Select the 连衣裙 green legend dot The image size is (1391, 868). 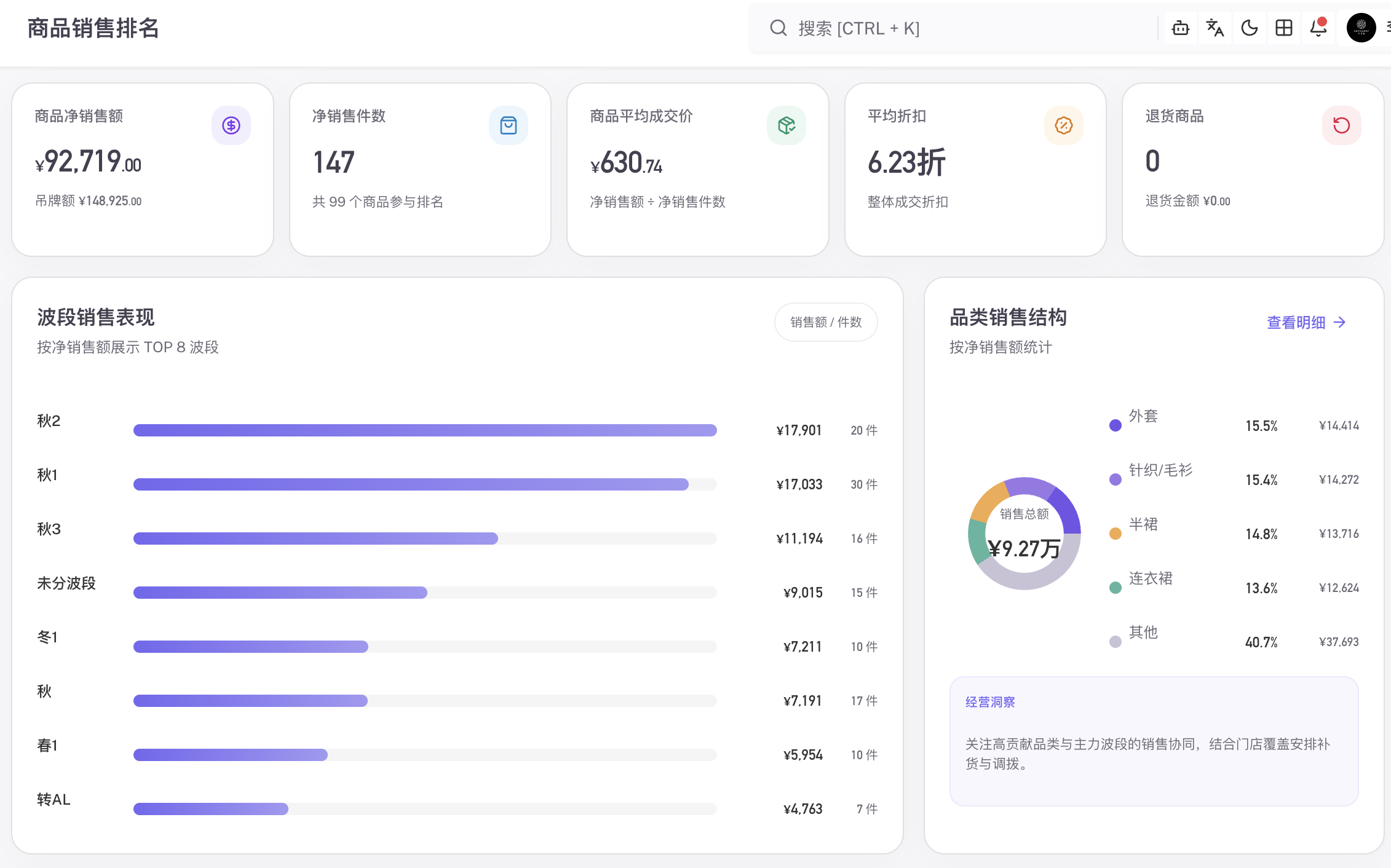[x=1116, y=588]
